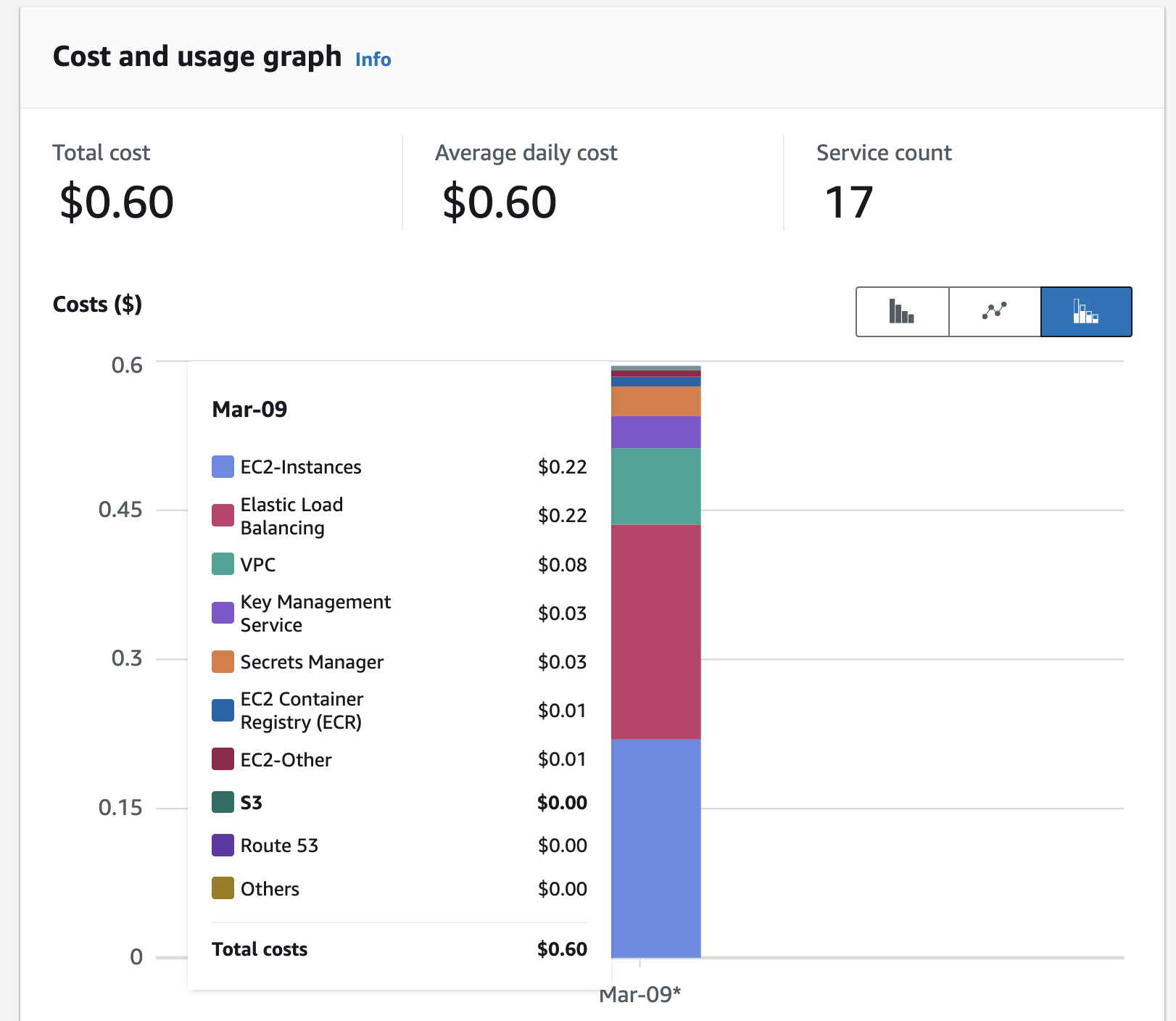Click the Mar-09* axis label
The image size is (1176, 1021).
click(x=639, y=996)
